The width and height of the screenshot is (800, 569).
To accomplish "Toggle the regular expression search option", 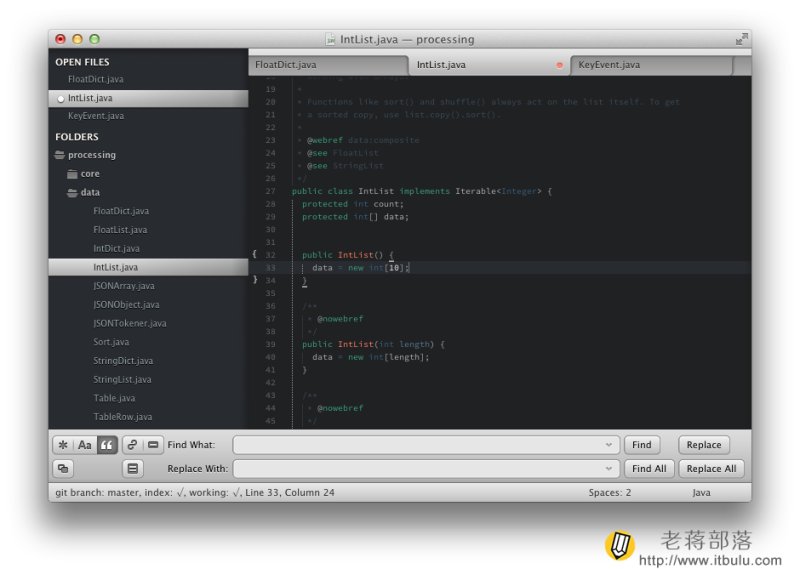I will click(x=63, y=445).
